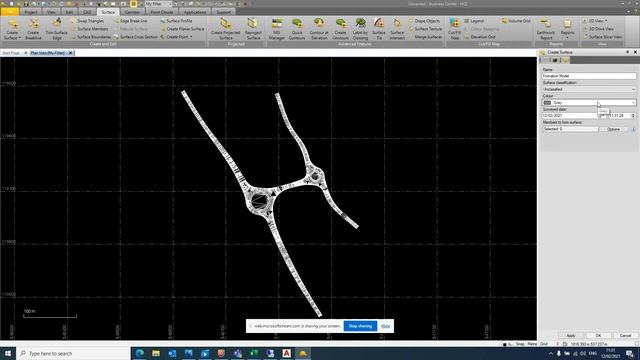Switch to the Applications ribbon tab
Viewport: 640px width, 360px height.
tap(195, 12)
